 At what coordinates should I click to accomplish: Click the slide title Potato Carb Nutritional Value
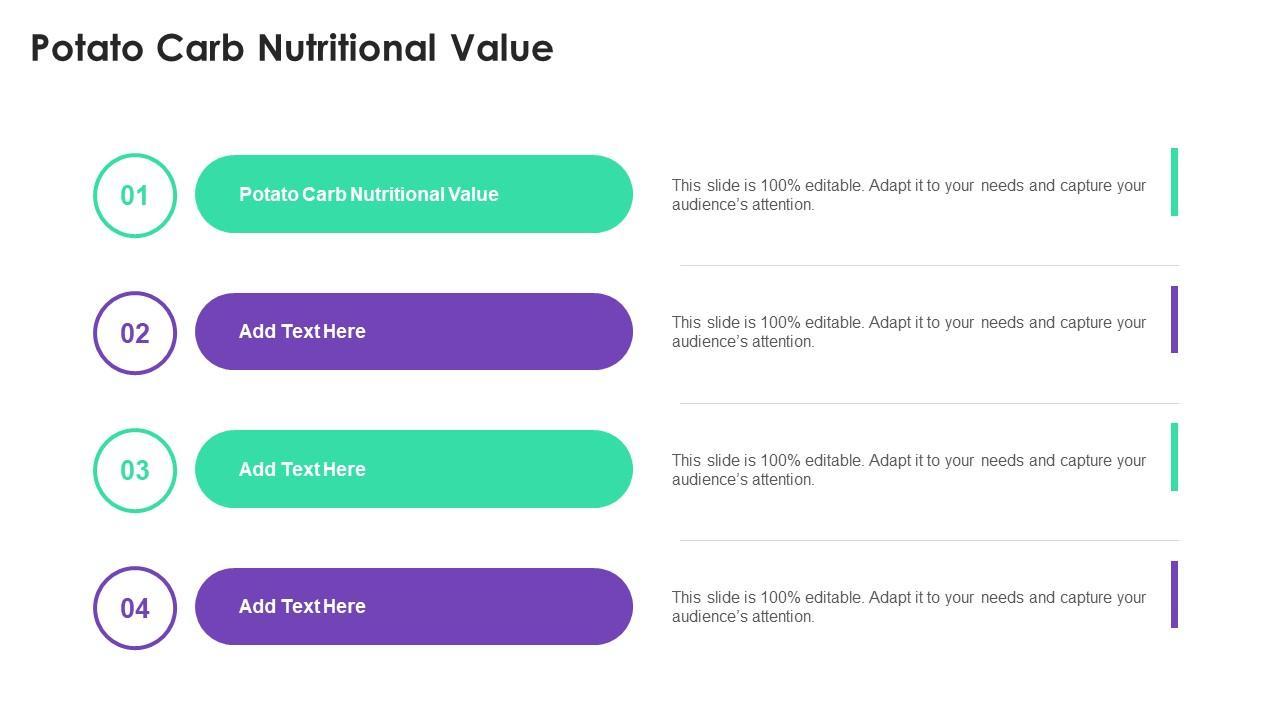[x=292, y=48]
